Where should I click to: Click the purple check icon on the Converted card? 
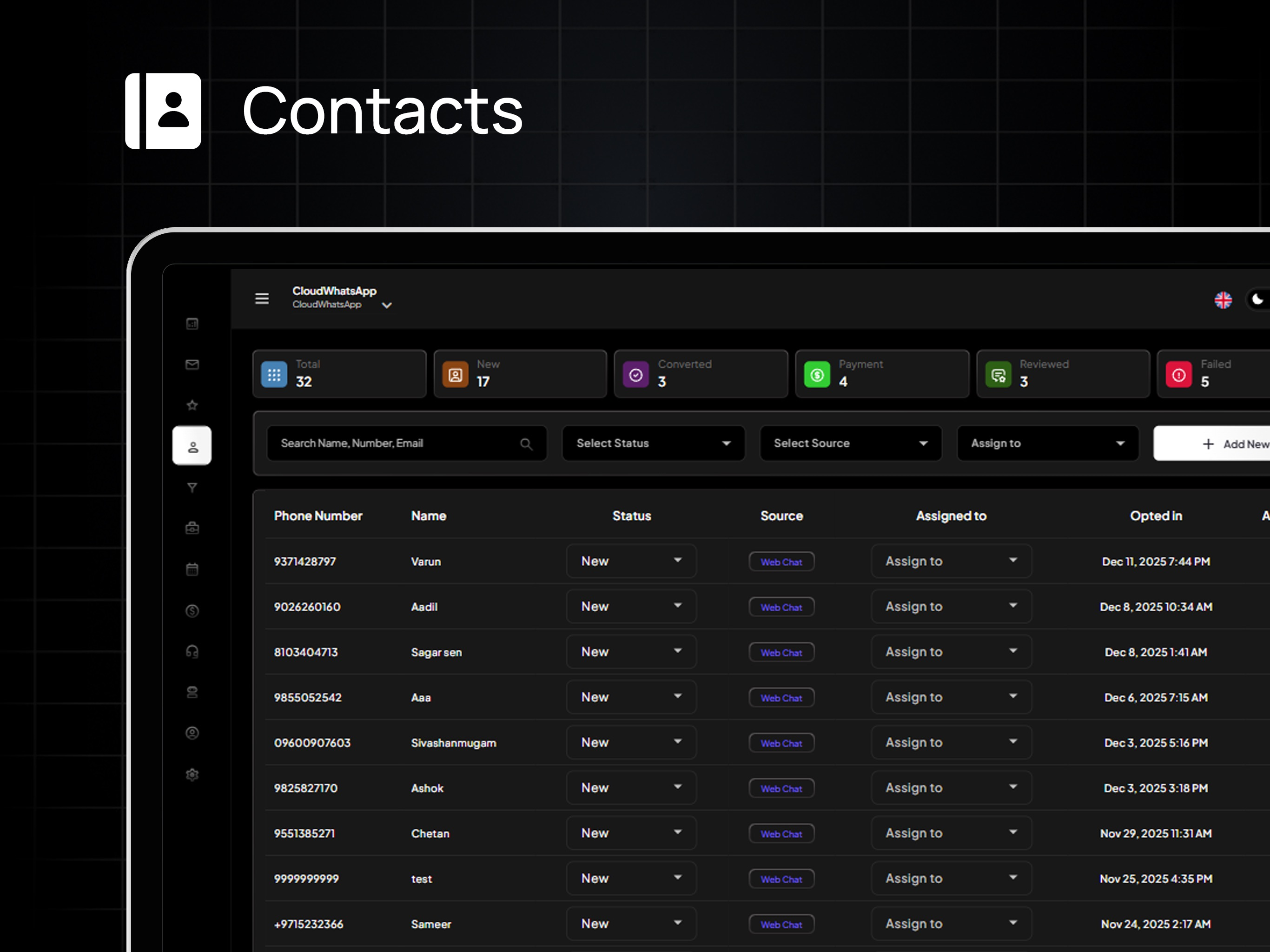[636, 375]
